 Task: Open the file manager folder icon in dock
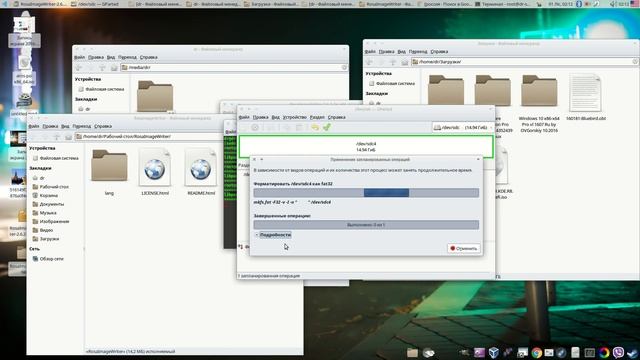(412, 353)
